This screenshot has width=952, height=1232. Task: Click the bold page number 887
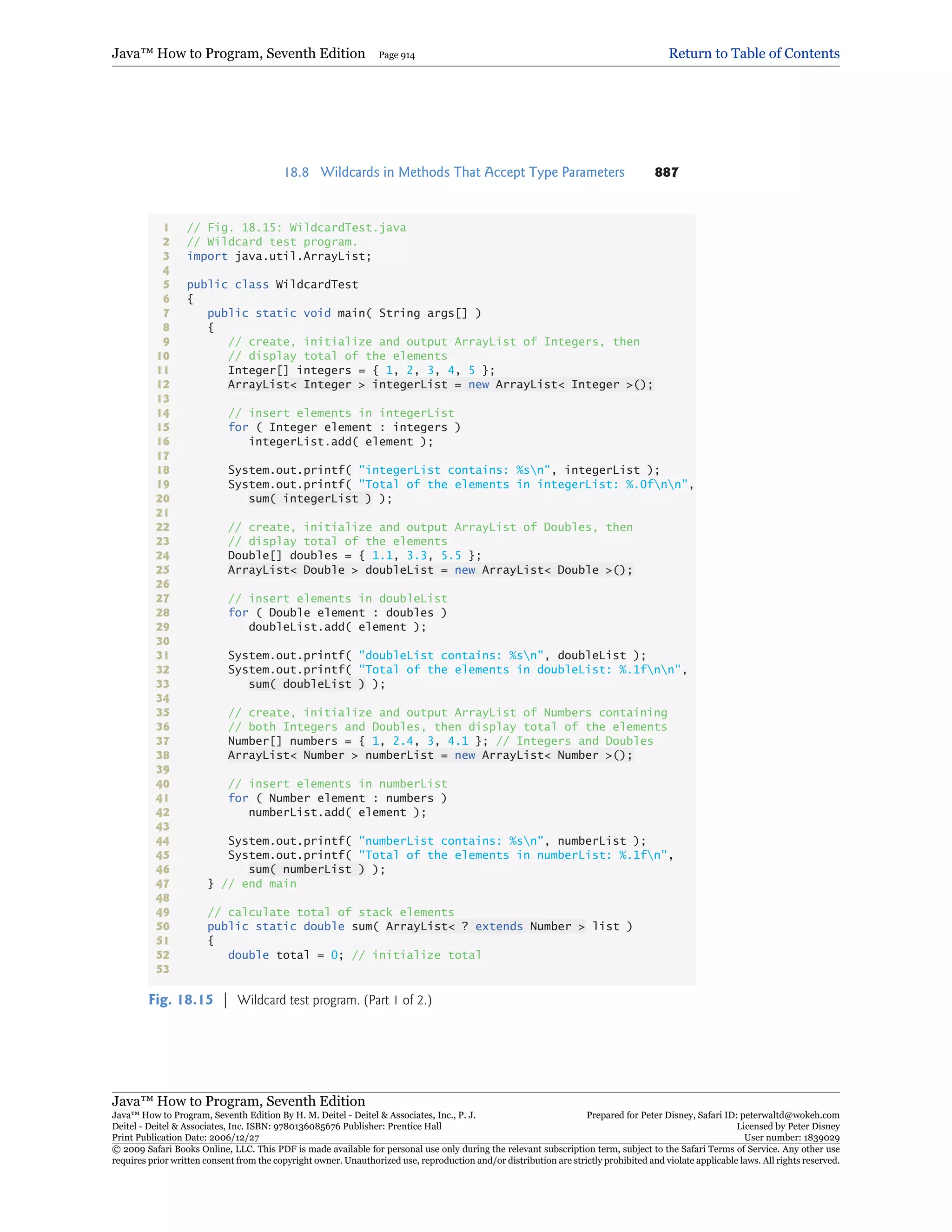(x=666, y=172)
